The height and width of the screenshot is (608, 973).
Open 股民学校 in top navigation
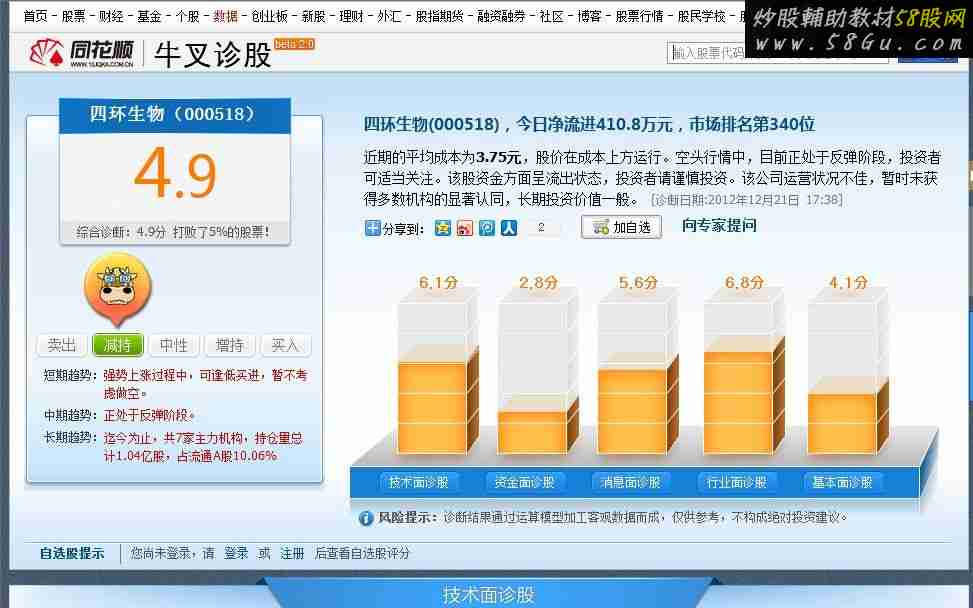(x=702, y=17)
